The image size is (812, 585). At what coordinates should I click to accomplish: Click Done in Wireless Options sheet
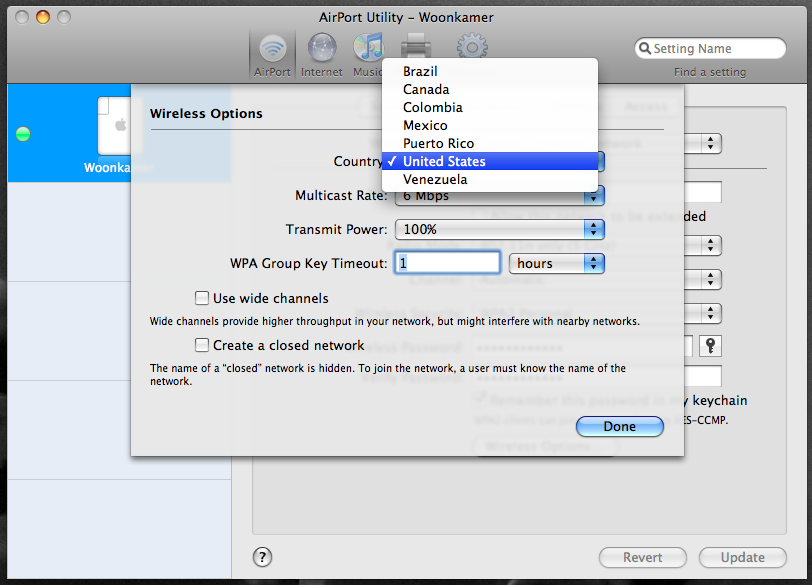point(620,427)
